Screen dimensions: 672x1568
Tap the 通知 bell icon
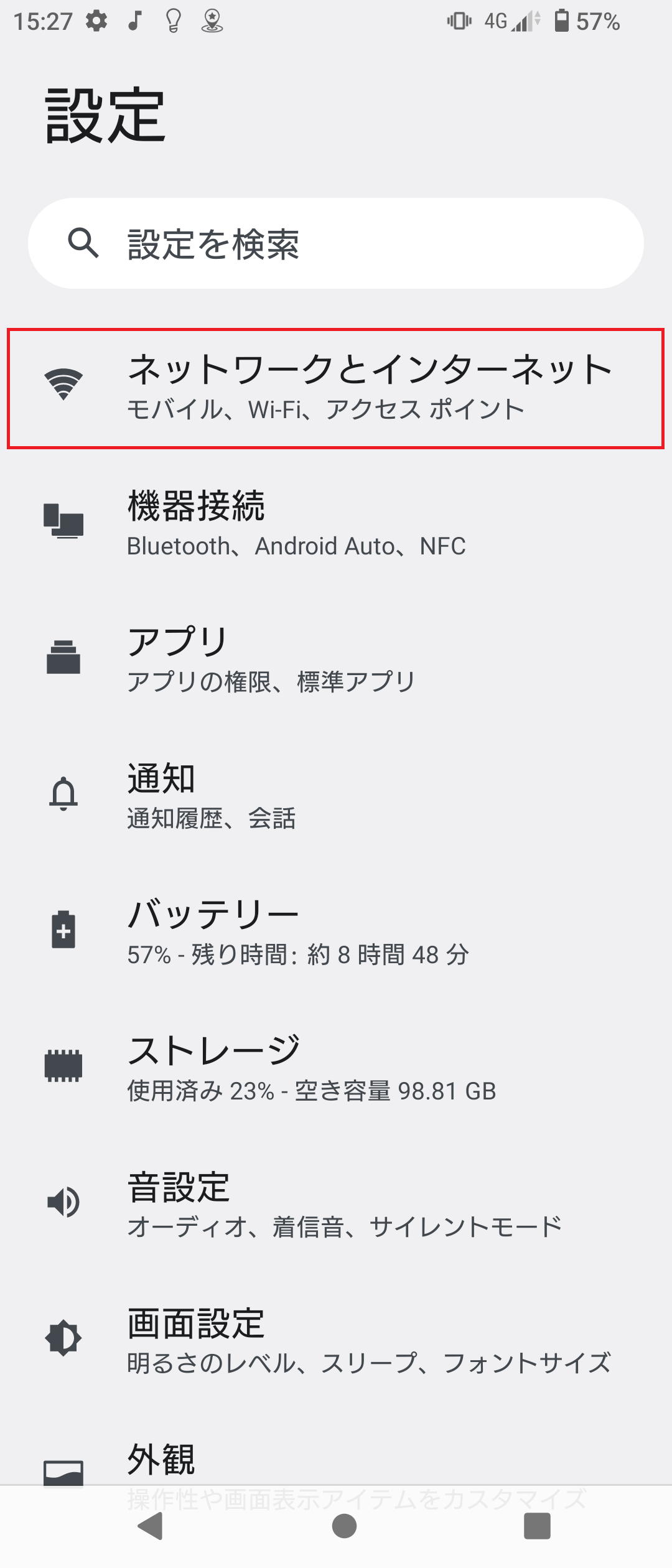63,793
